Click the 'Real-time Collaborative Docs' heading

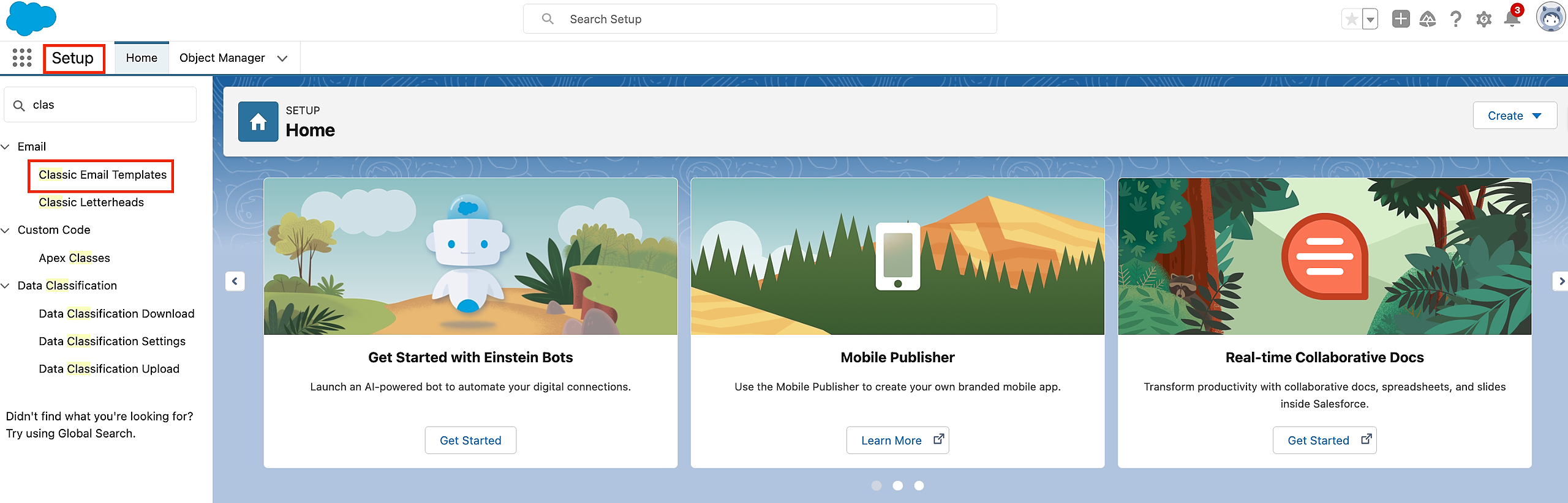click(x=1325, y=357)
